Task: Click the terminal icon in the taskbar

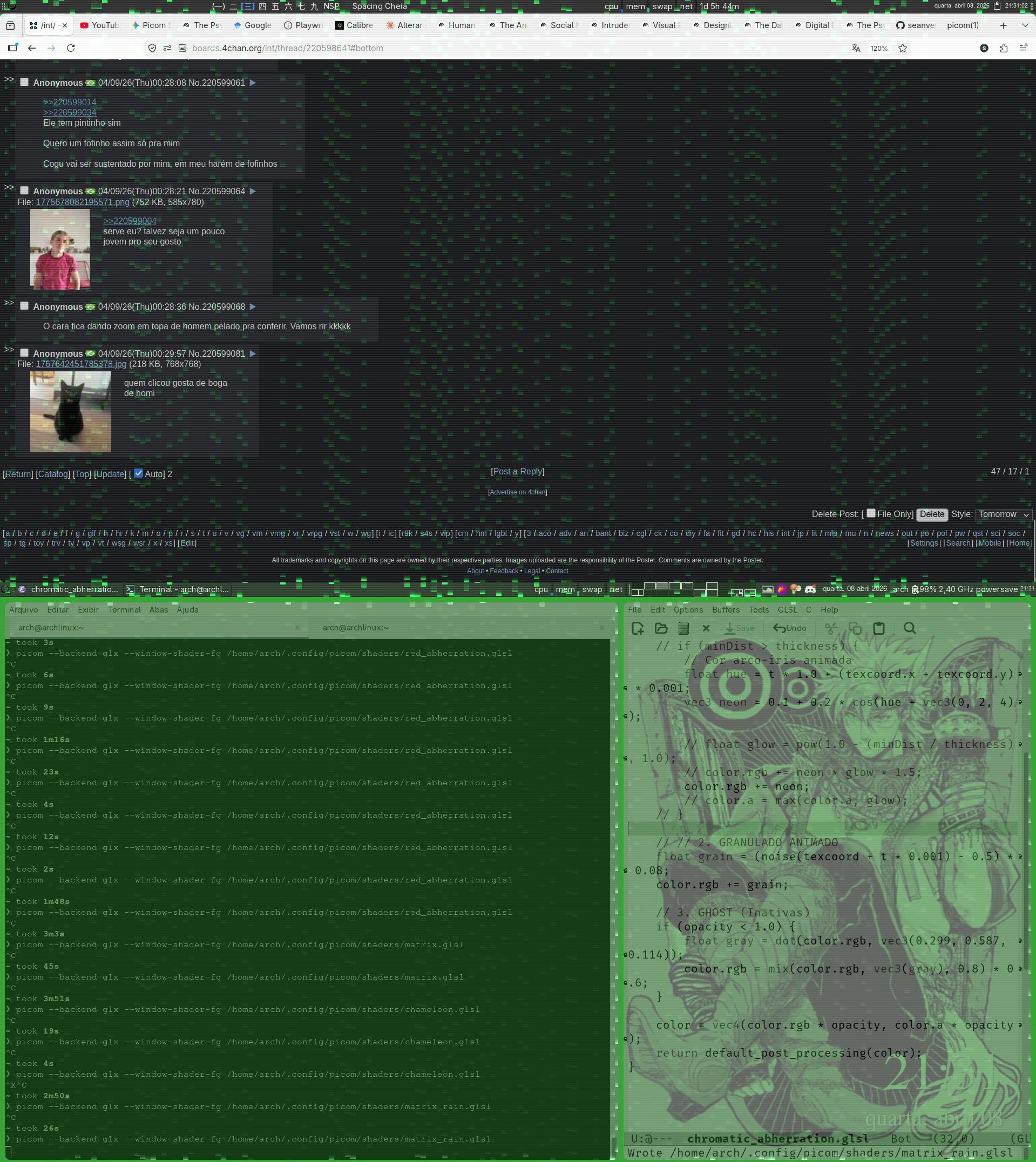Action: pyautogui.click(x=130, y=589)
